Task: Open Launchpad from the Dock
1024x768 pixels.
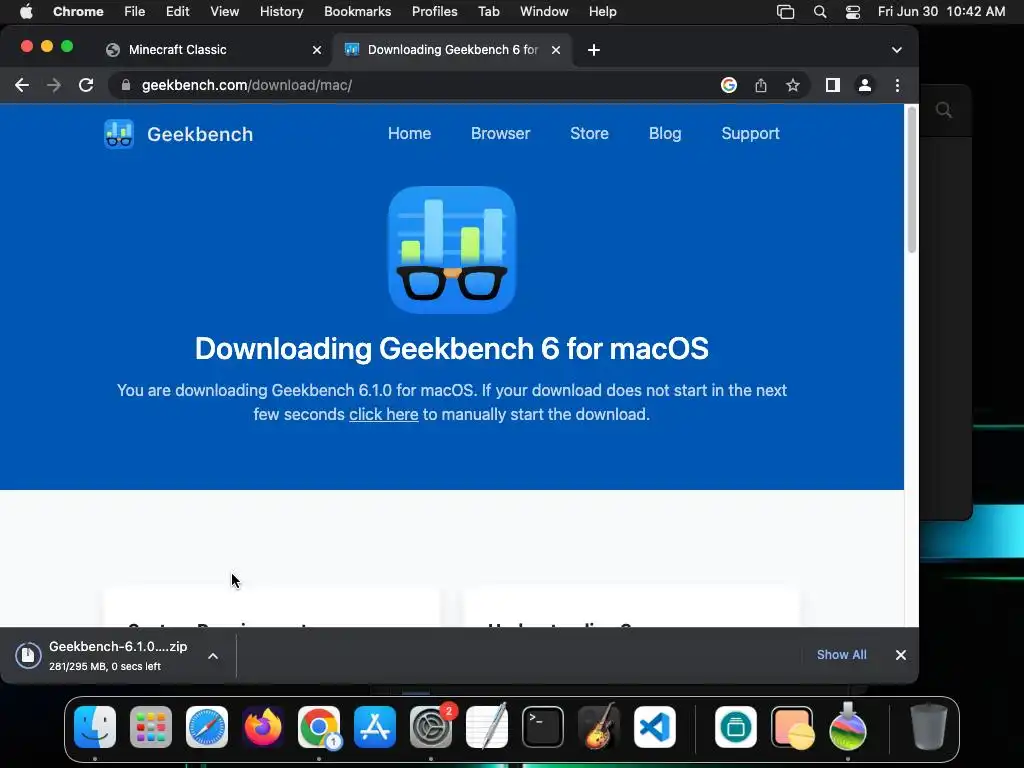Action: coord(151,727)
